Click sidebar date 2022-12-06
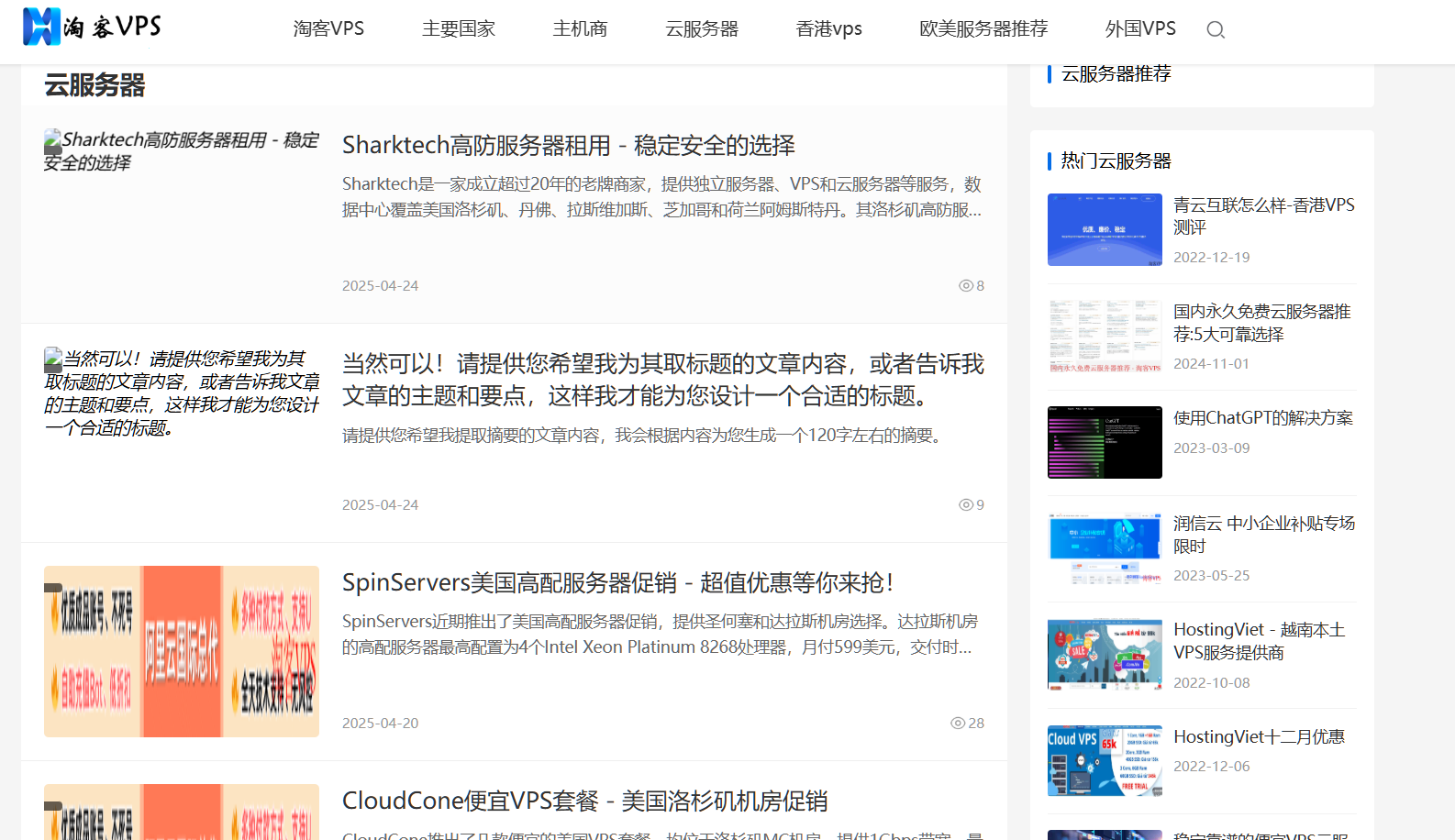This screenshot has width=1455, height=840. coord(1212,766)
